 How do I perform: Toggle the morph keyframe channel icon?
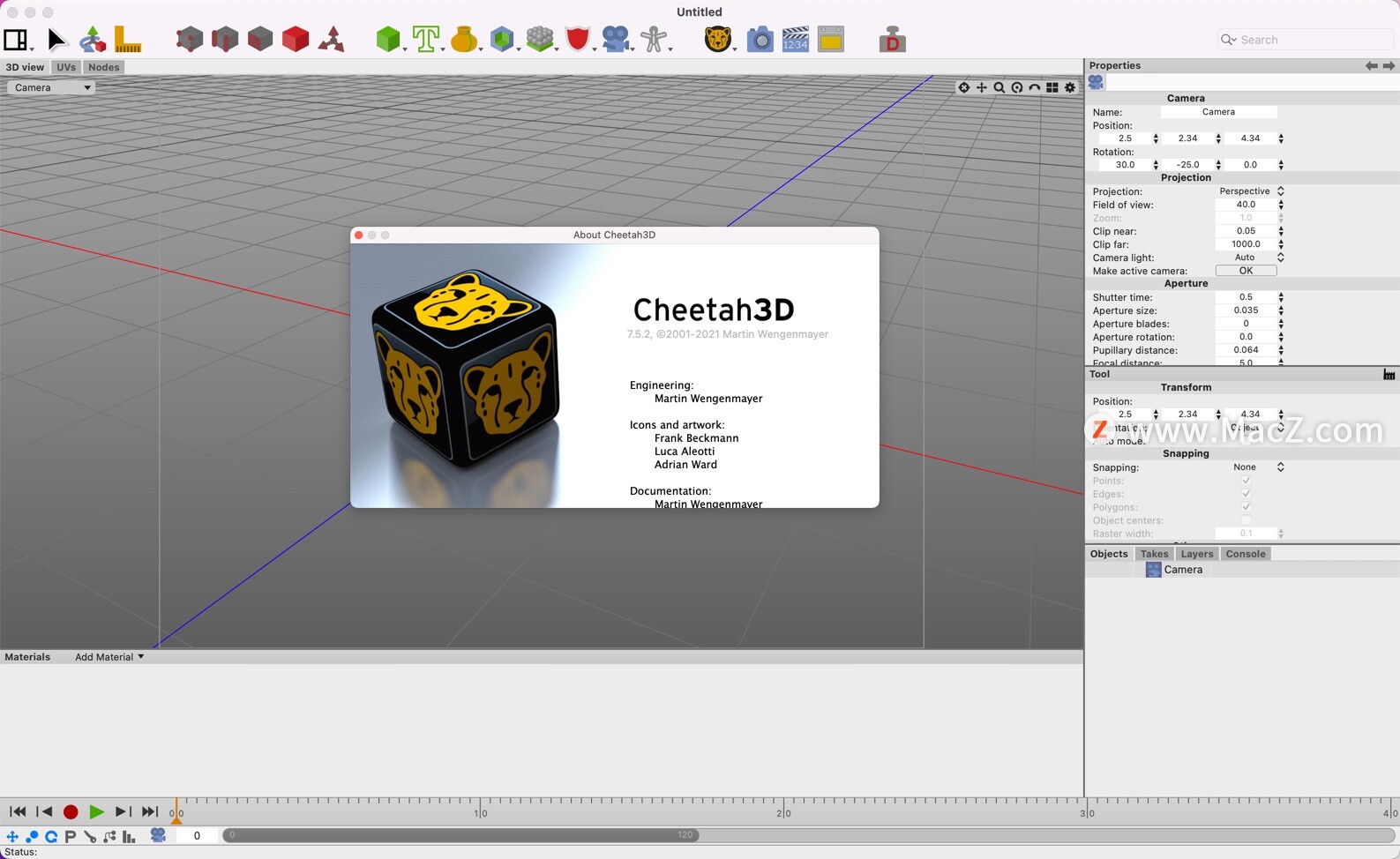[109, 836]
